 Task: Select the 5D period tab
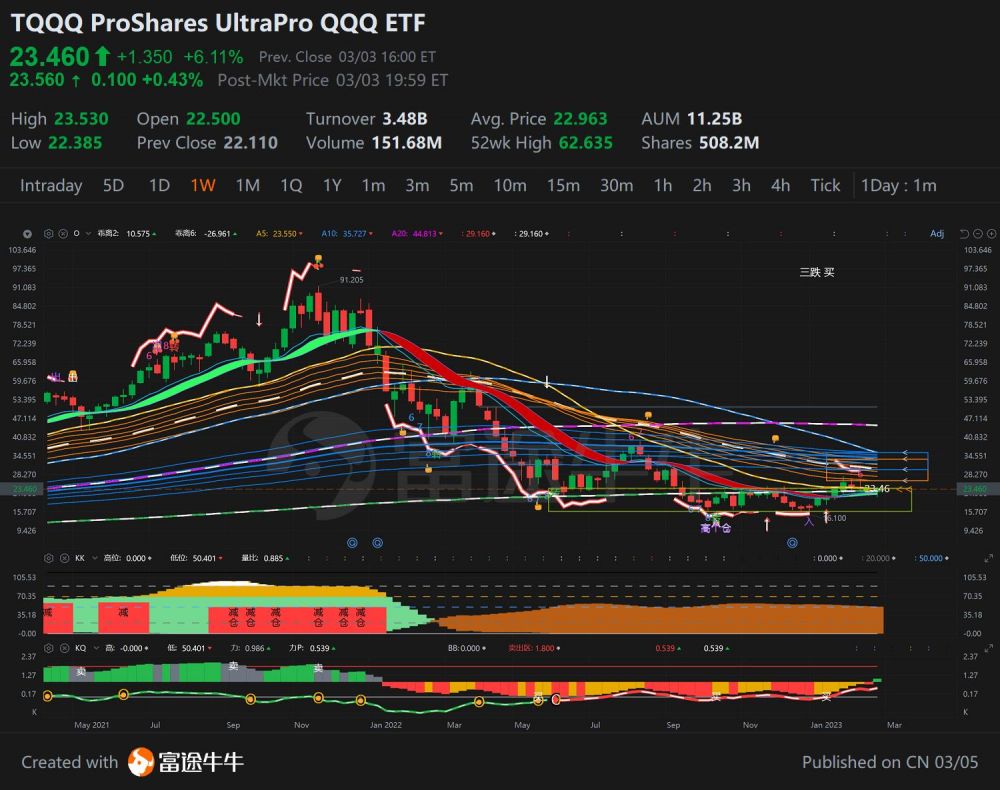point(114,186)
